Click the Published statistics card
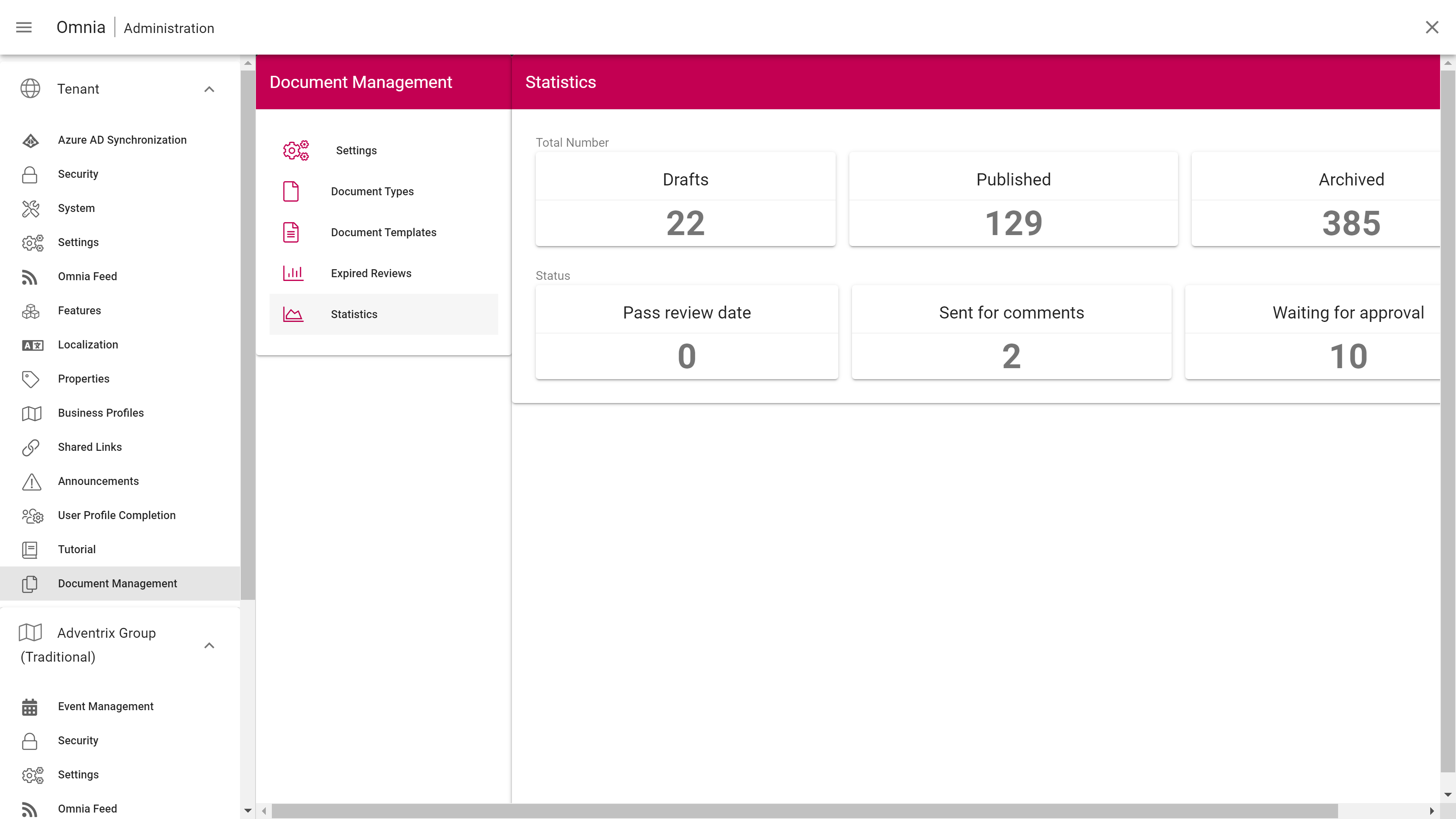This screenshot has height=819, width=1456. 1013,199
